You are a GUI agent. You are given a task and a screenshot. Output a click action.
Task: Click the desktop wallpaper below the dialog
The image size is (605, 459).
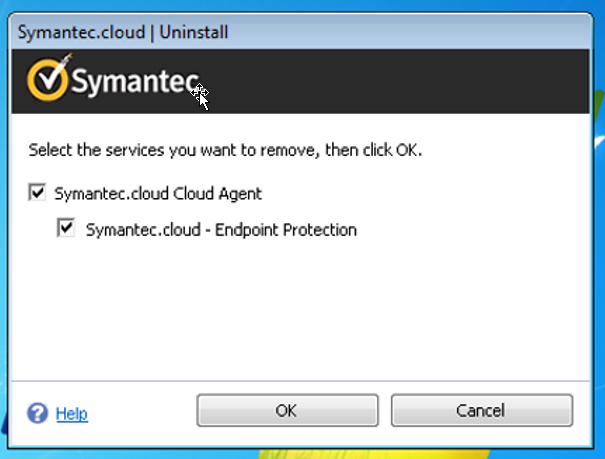pos(301,454)
